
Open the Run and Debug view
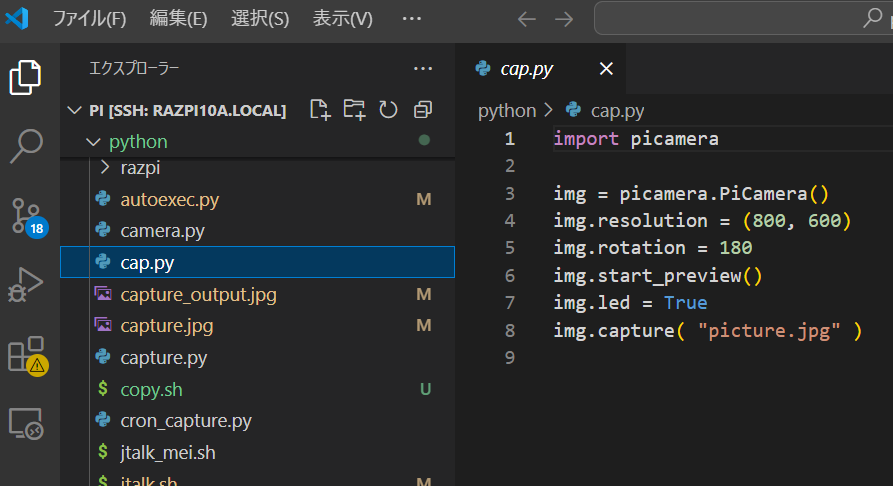26,285
